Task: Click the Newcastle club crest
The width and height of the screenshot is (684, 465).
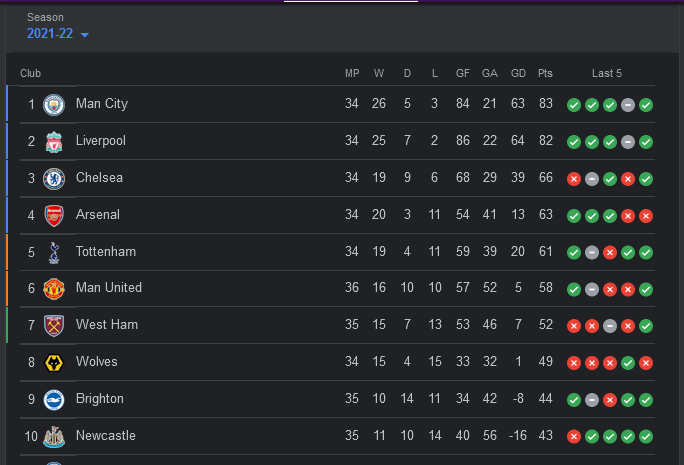Action: [x=54, y=437]
